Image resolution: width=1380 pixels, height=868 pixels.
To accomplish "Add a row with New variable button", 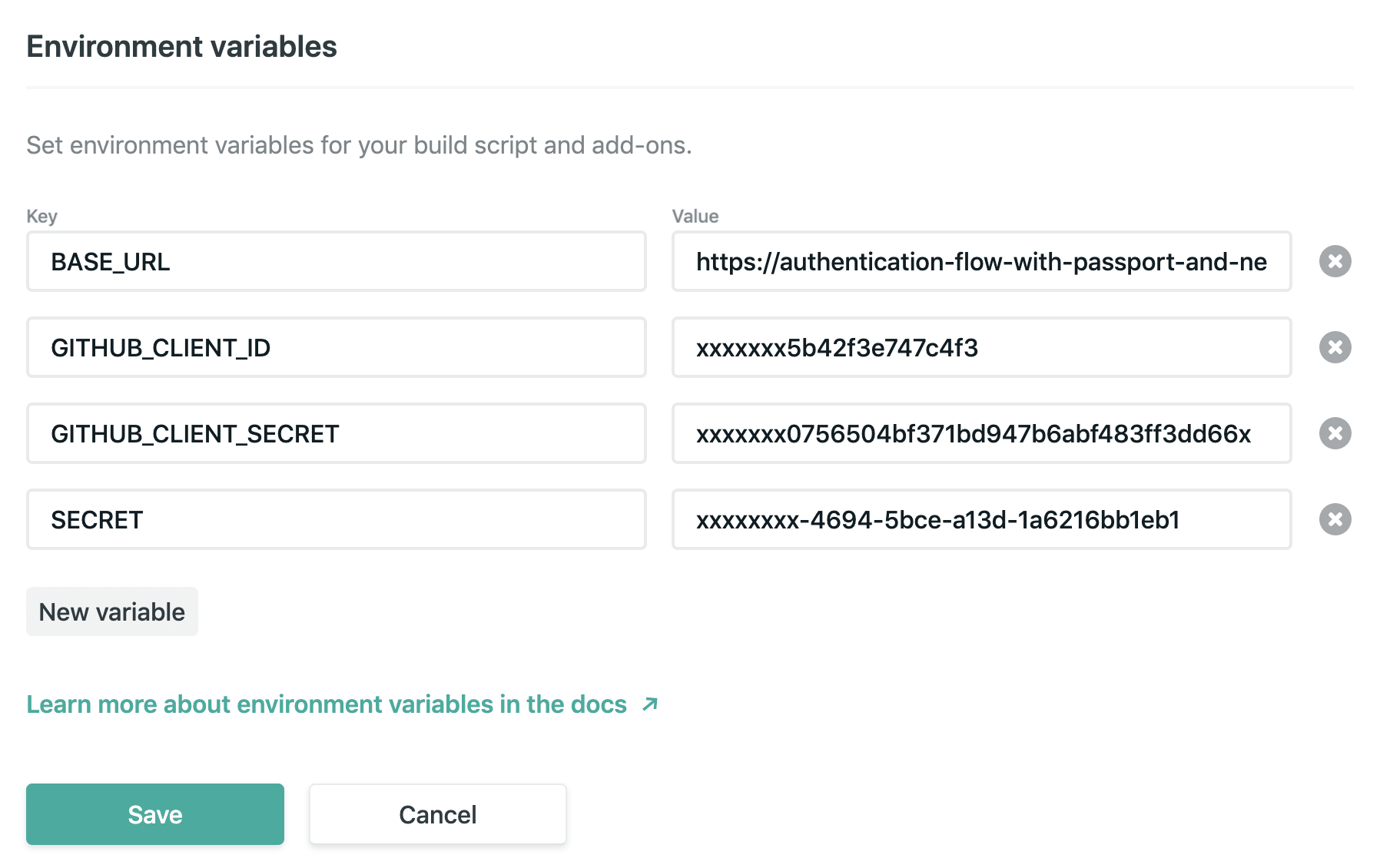I will (x=112, y=611).
